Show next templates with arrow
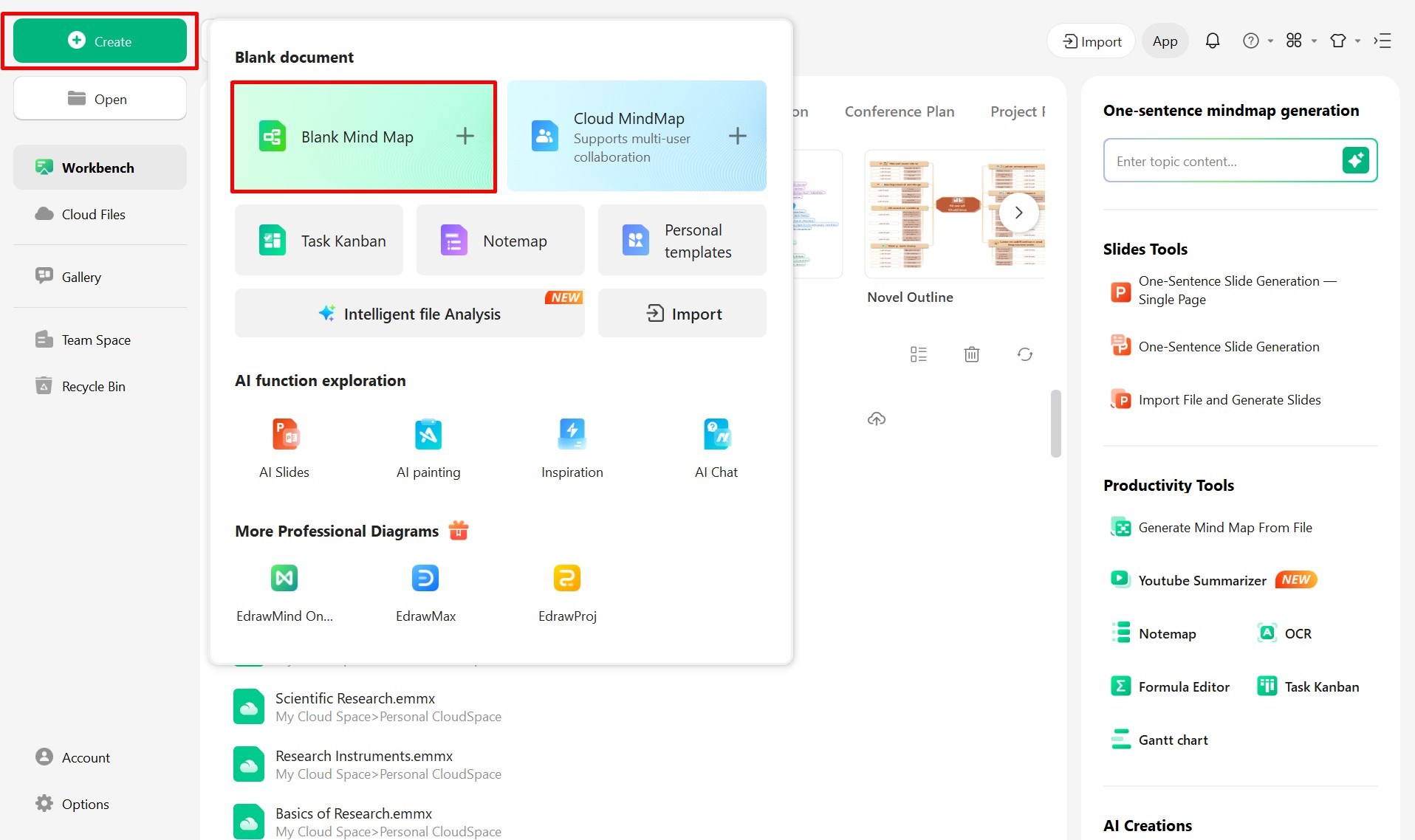 pyautogui.click(x=1018, y=213)
